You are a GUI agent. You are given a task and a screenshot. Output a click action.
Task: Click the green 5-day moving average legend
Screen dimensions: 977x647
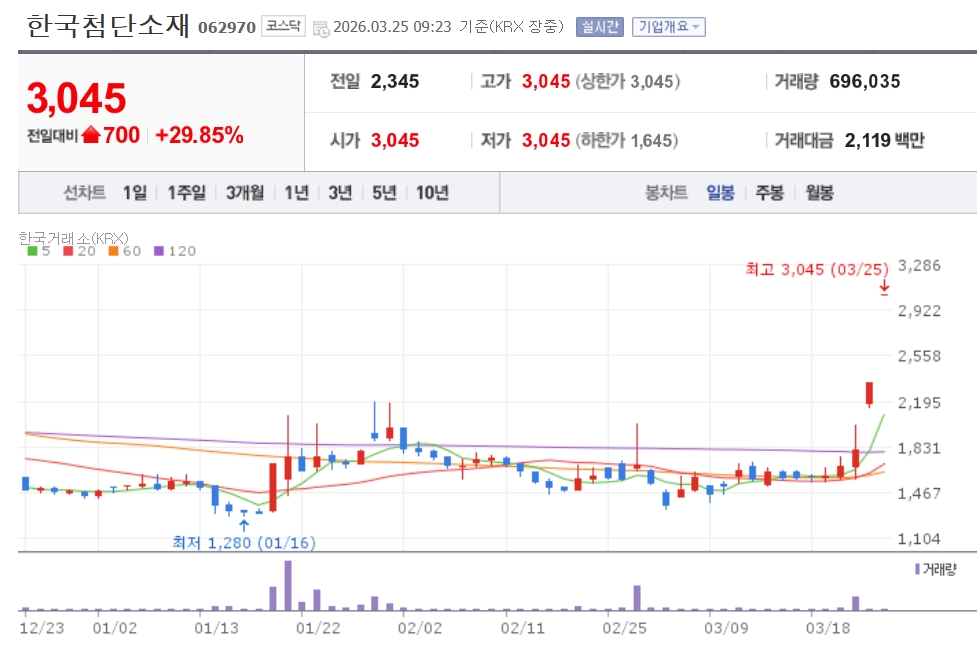pos(39,251)
